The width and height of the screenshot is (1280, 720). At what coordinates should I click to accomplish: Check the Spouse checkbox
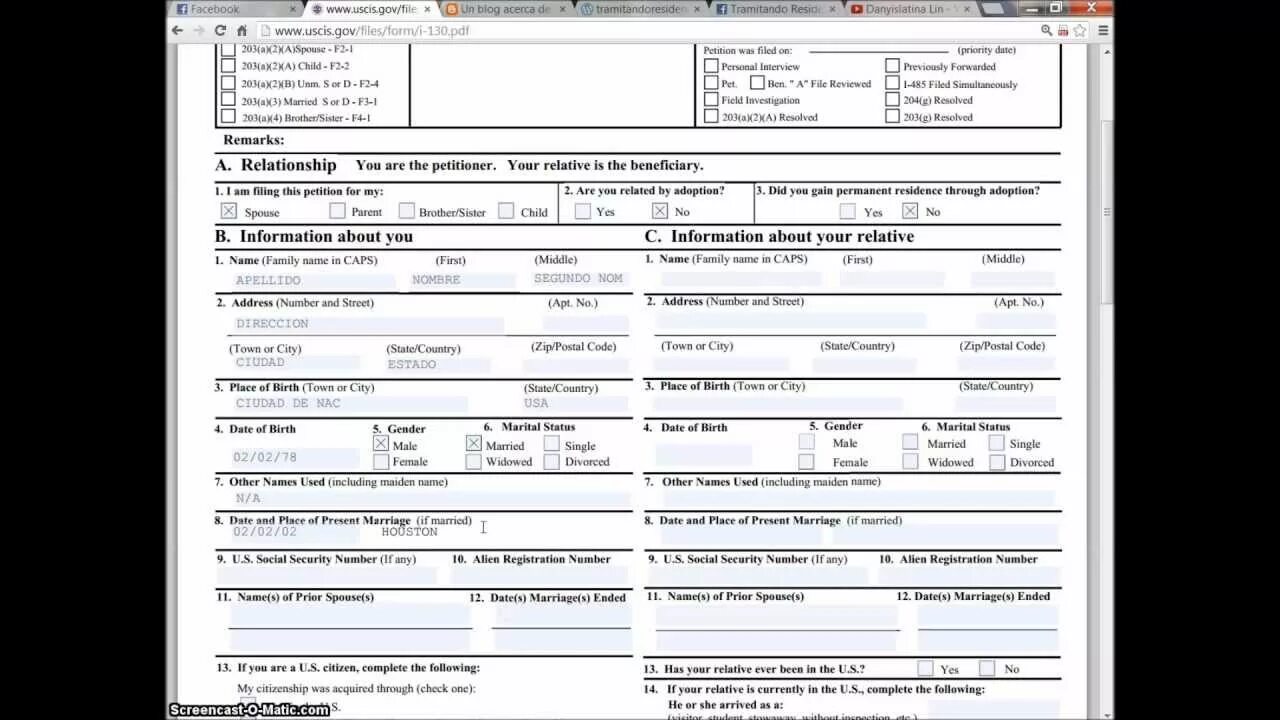tap(229, 211)
